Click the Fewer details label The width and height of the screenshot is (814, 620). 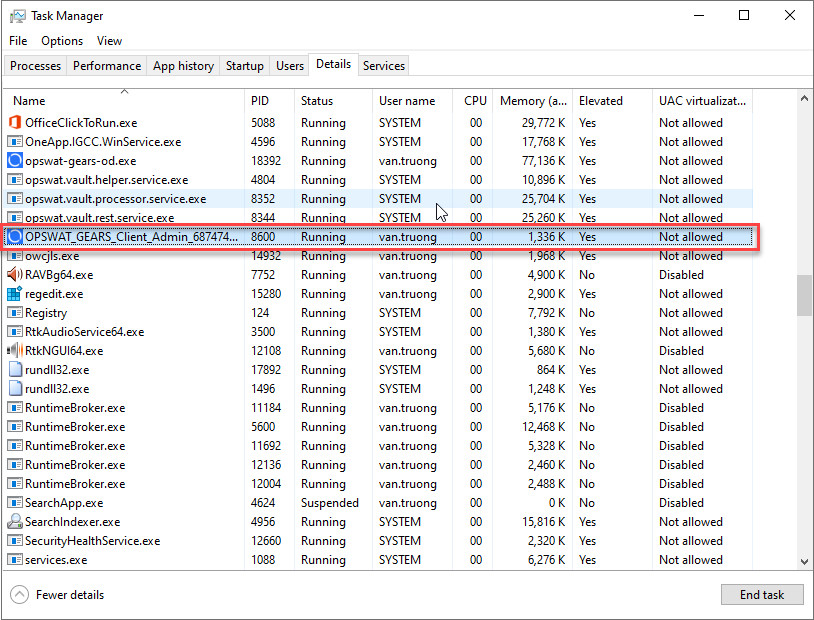pos(70,595)
